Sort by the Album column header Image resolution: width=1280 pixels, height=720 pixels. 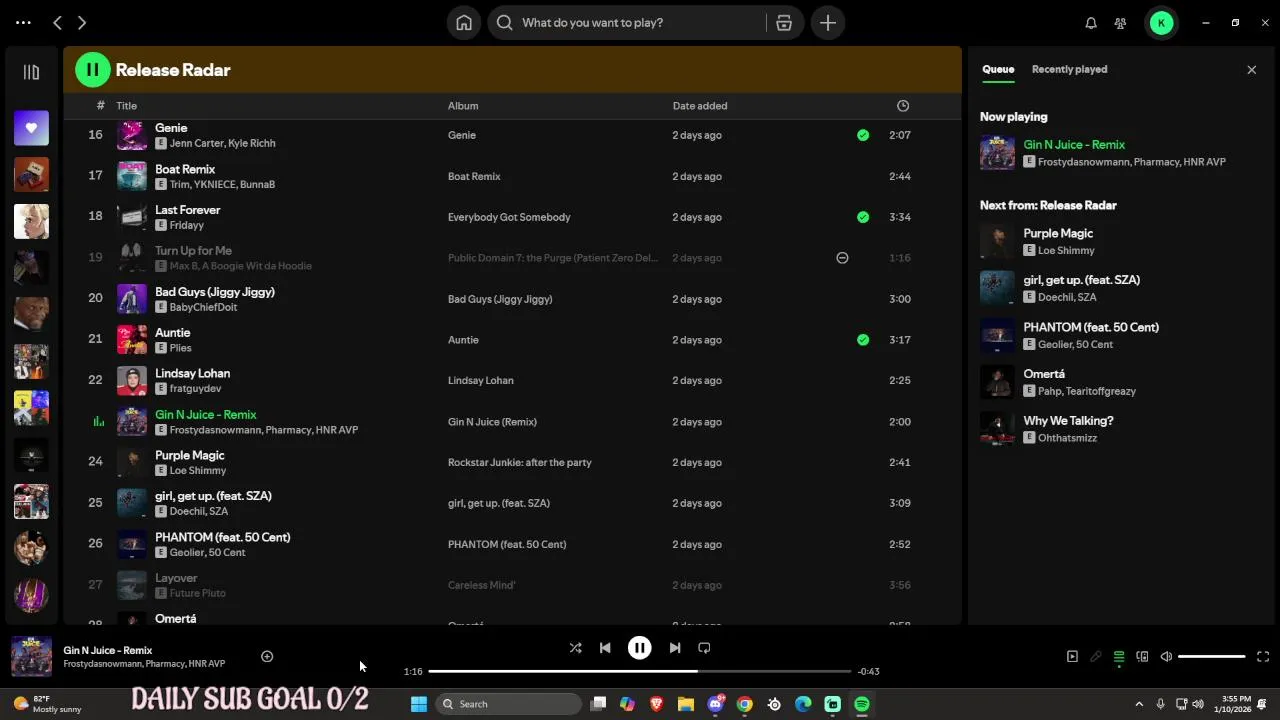coord(463,106)
